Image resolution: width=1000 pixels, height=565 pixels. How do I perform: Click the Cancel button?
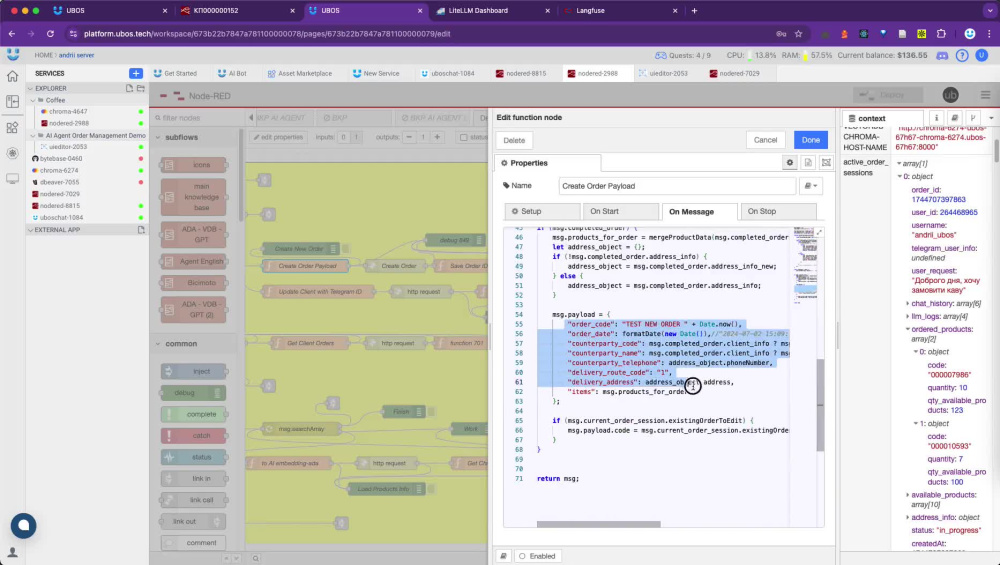(x=765, y=140)
